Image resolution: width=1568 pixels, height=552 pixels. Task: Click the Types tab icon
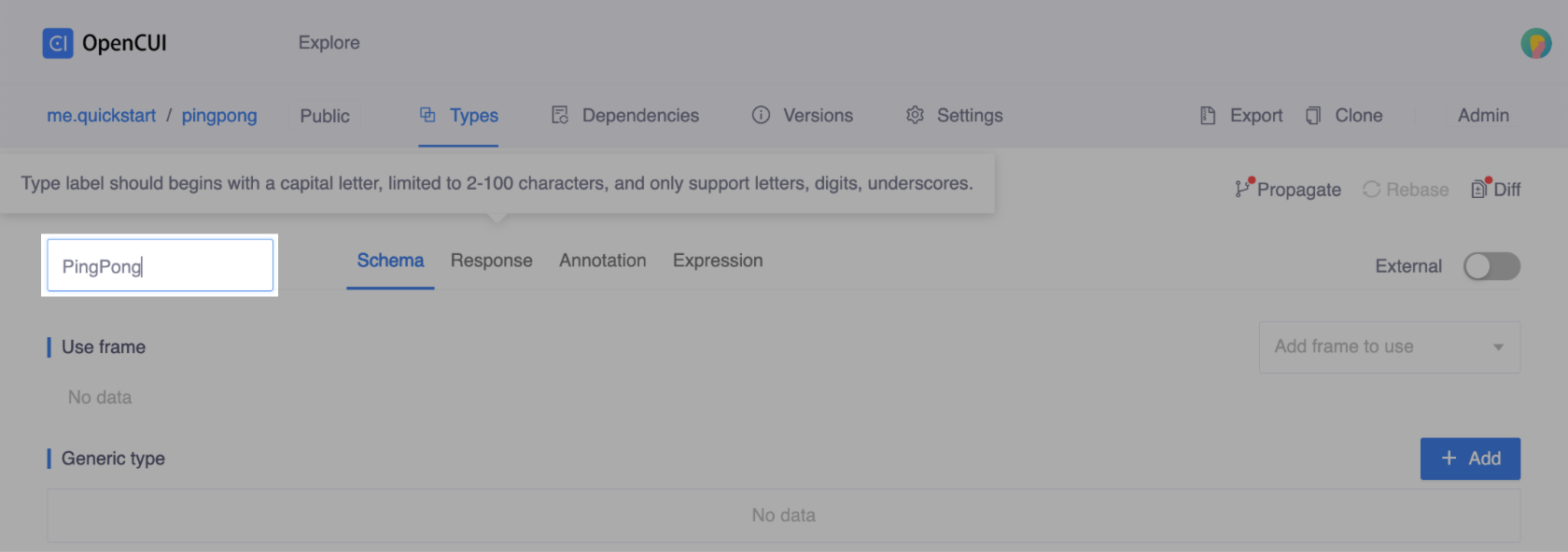coord(427,115)
